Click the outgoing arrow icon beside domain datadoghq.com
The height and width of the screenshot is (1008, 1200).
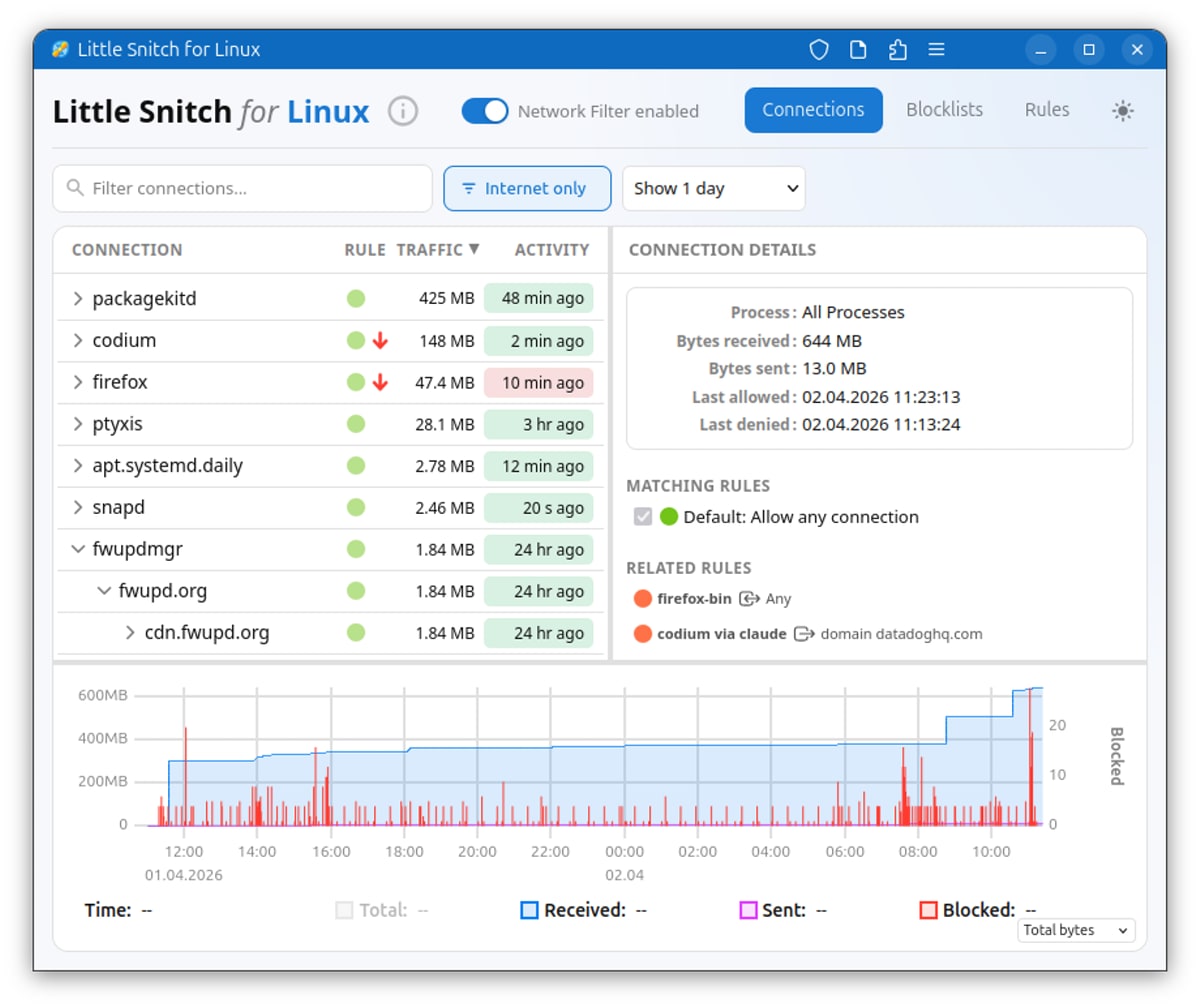[x=804, y=634]
